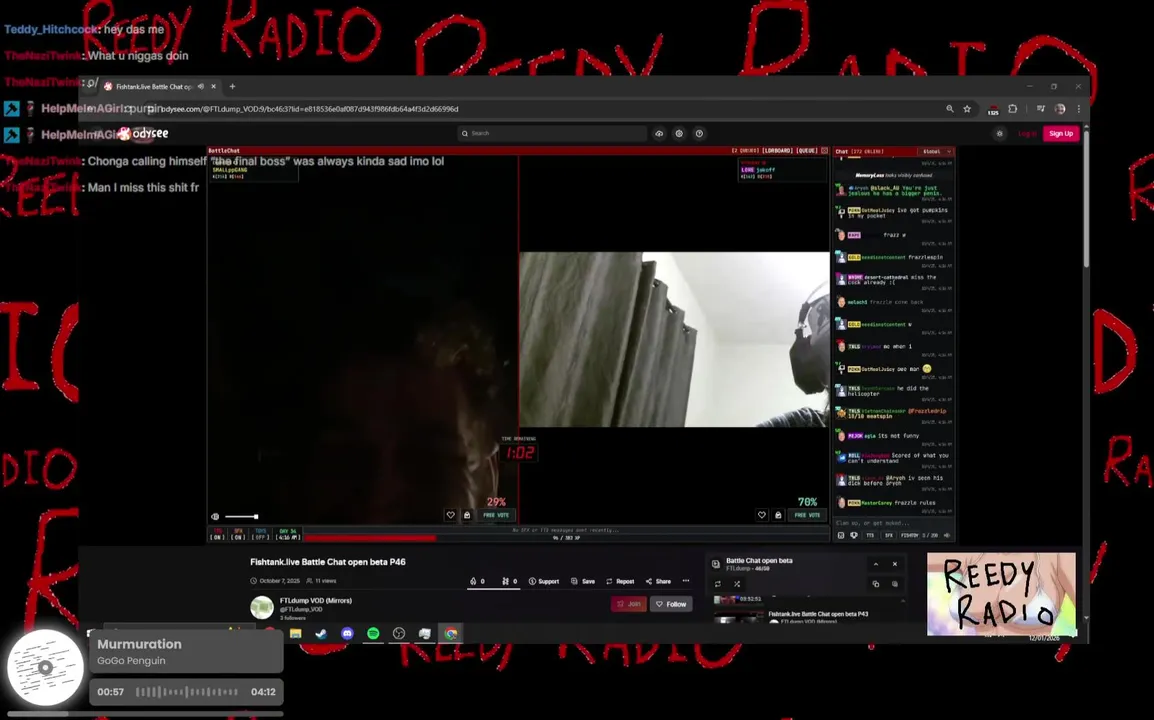Open Steam from the taskbar
The width and height of the screenshot is (1154, 720).
click(x=321, y=633)
